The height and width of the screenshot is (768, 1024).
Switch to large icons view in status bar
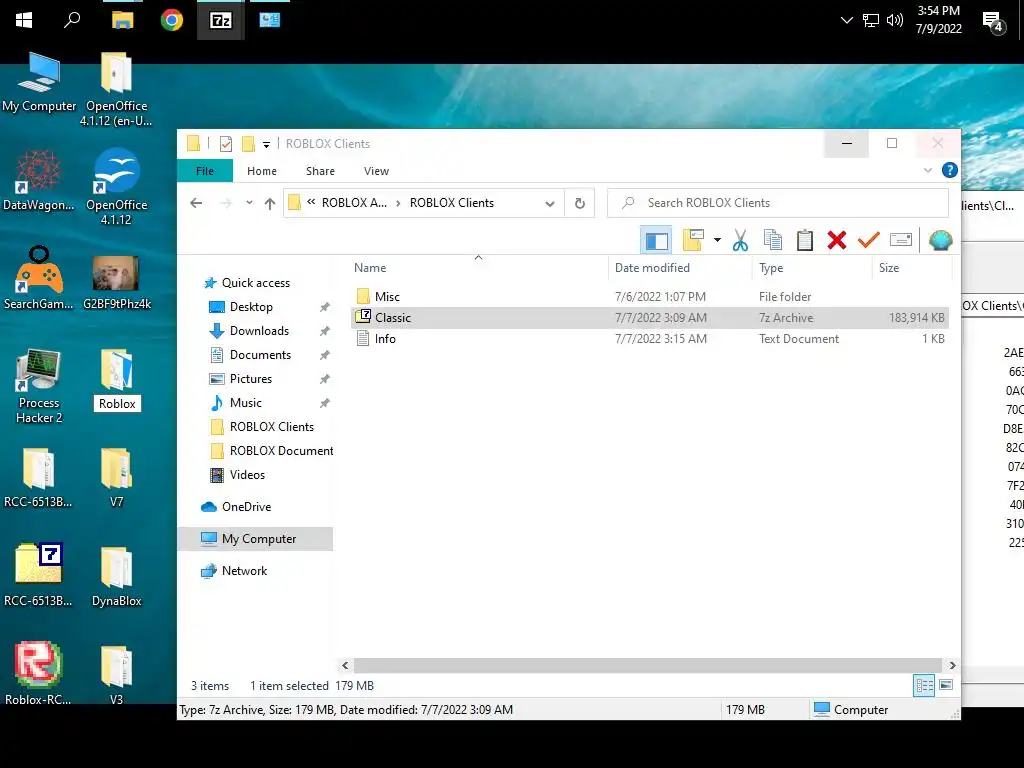pos(946,685)
